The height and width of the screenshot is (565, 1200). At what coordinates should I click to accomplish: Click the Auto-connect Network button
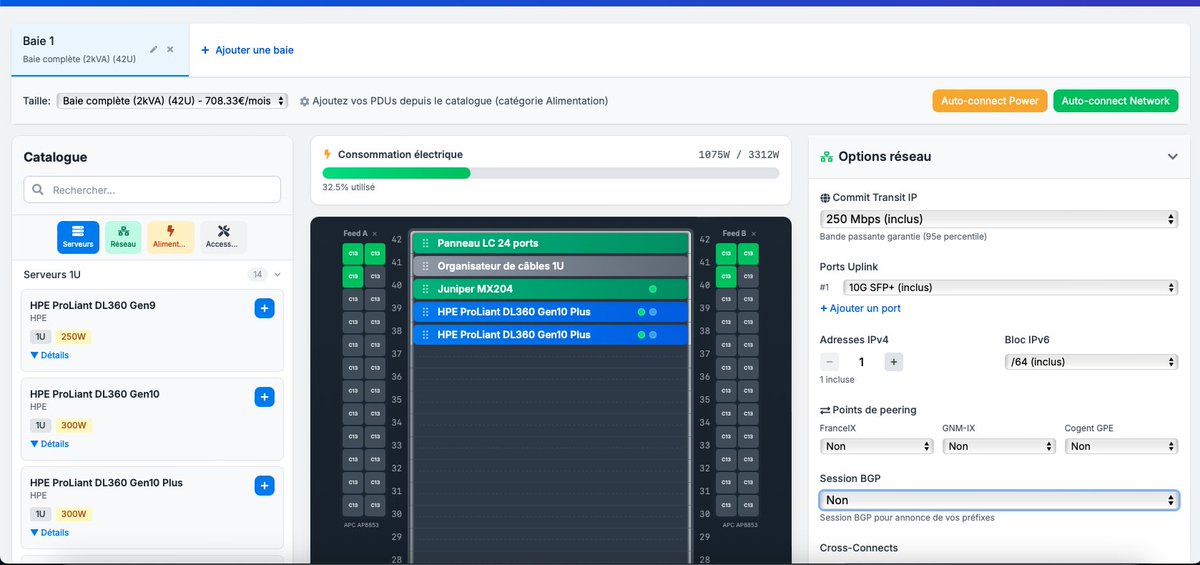1115,101
